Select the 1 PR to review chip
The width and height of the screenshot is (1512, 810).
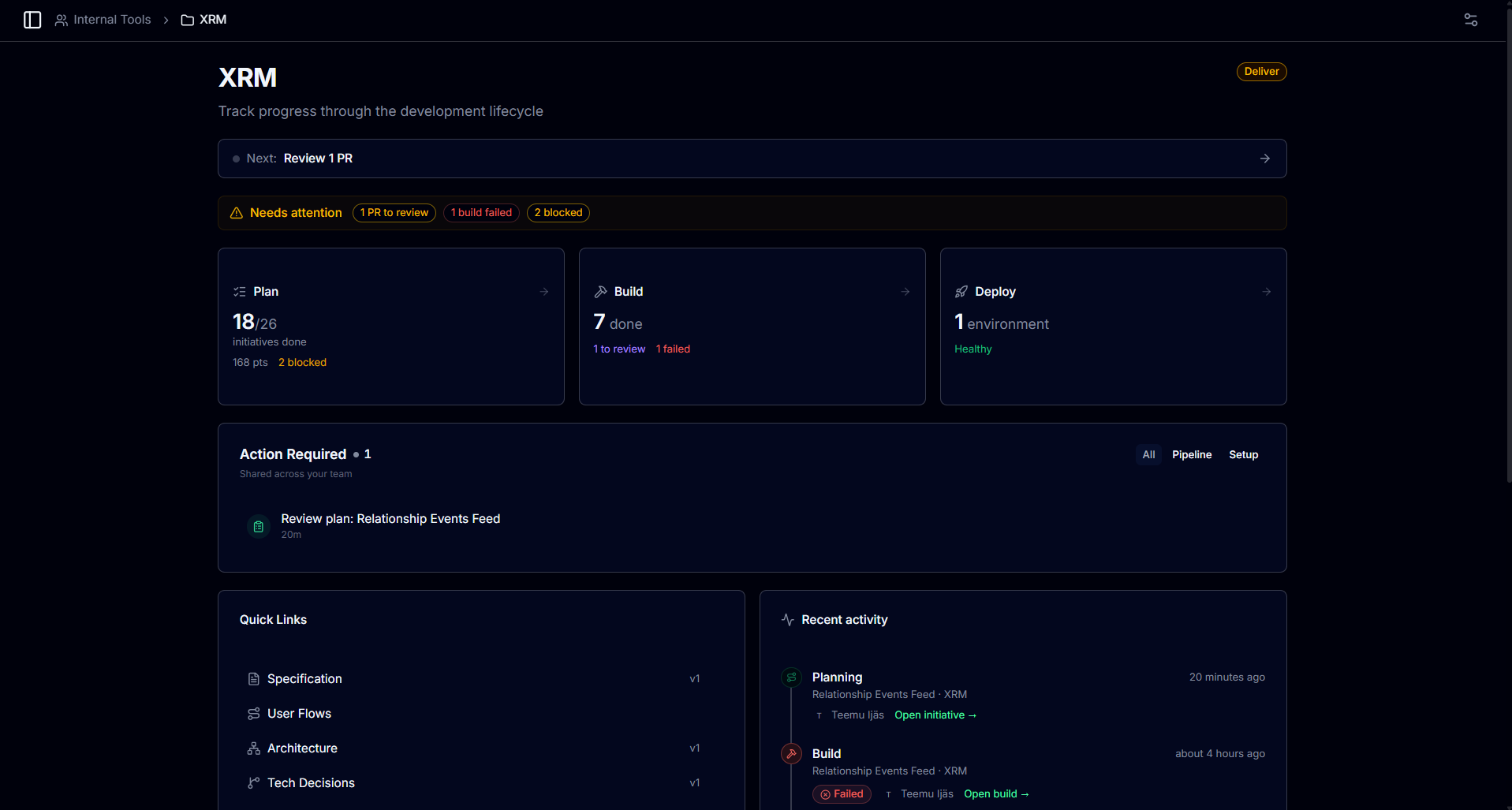394,213
